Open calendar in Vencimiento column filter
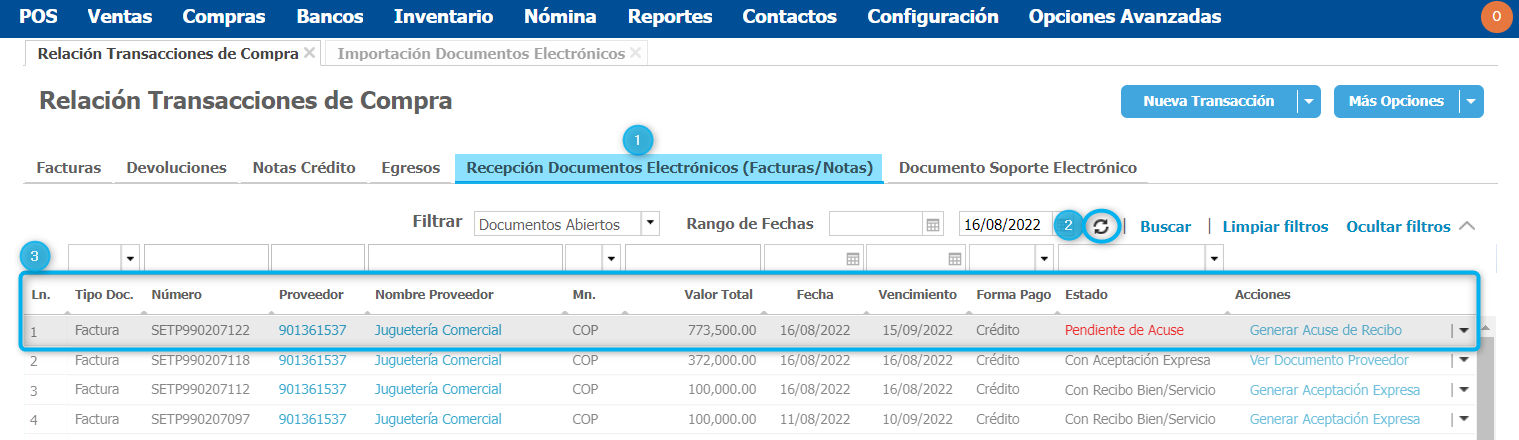1519x440 pixels. tap(955, 259)
